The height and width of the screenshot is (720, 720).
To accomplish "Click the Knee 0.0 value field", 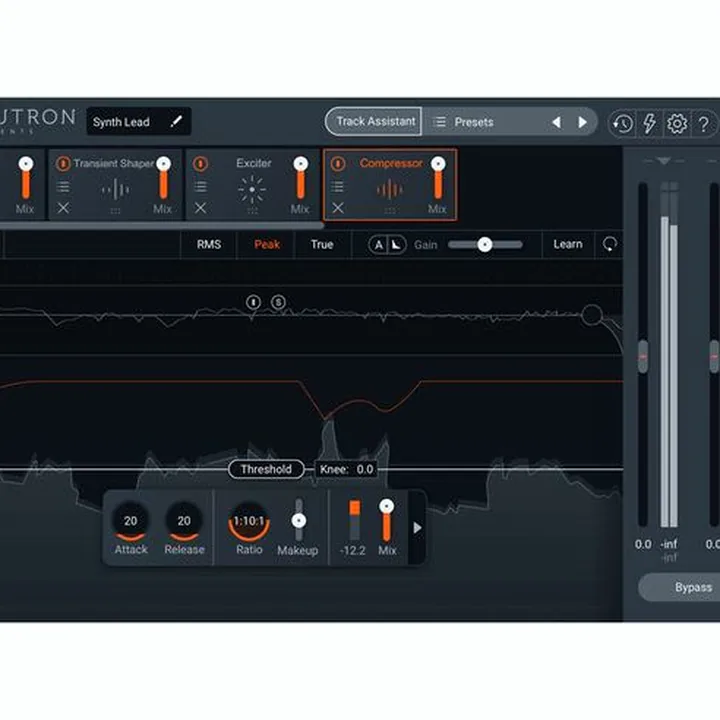I will tap(346, 469).
